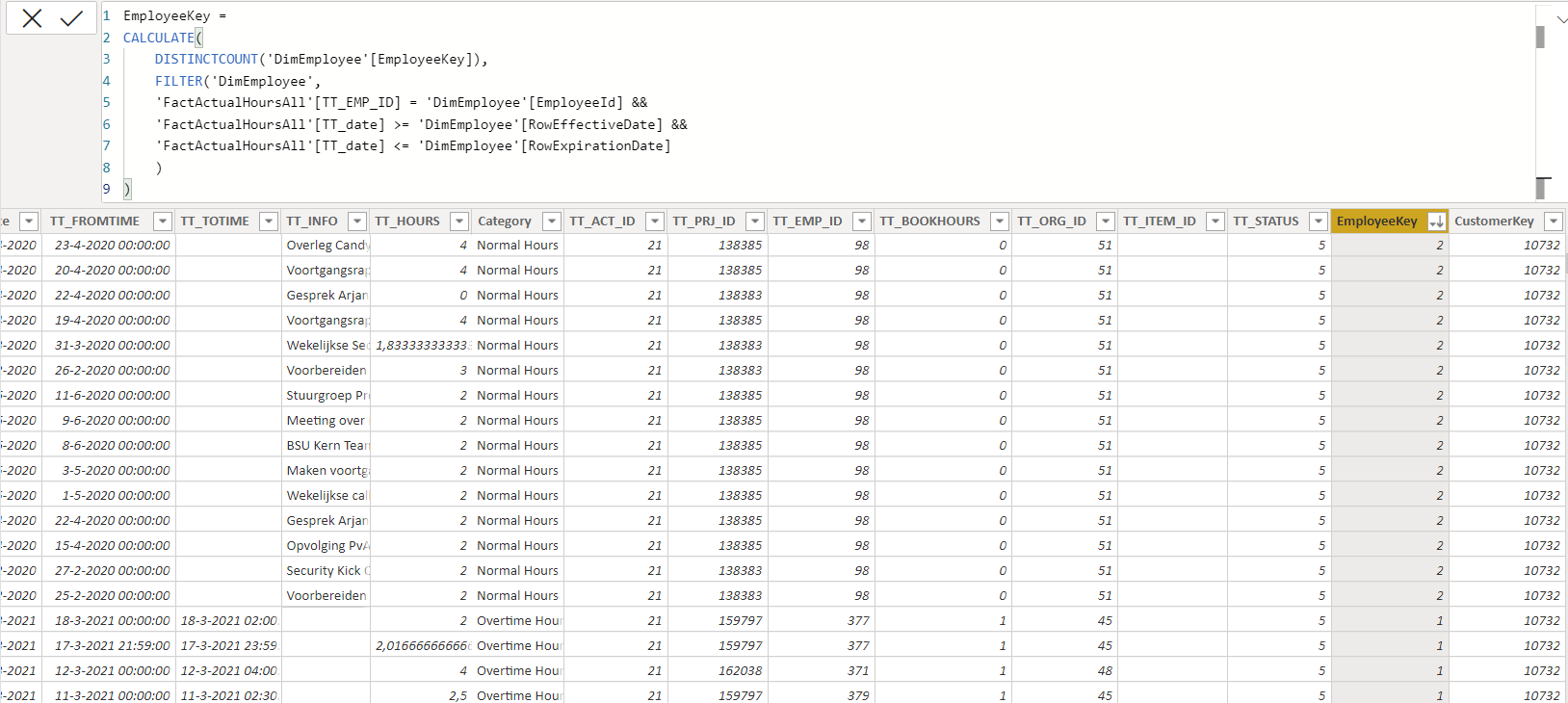The height and width of the screenshot is (703, 1568).
Task: Click the hours value 2,01666666666
Action: click(x=422, y=646)
